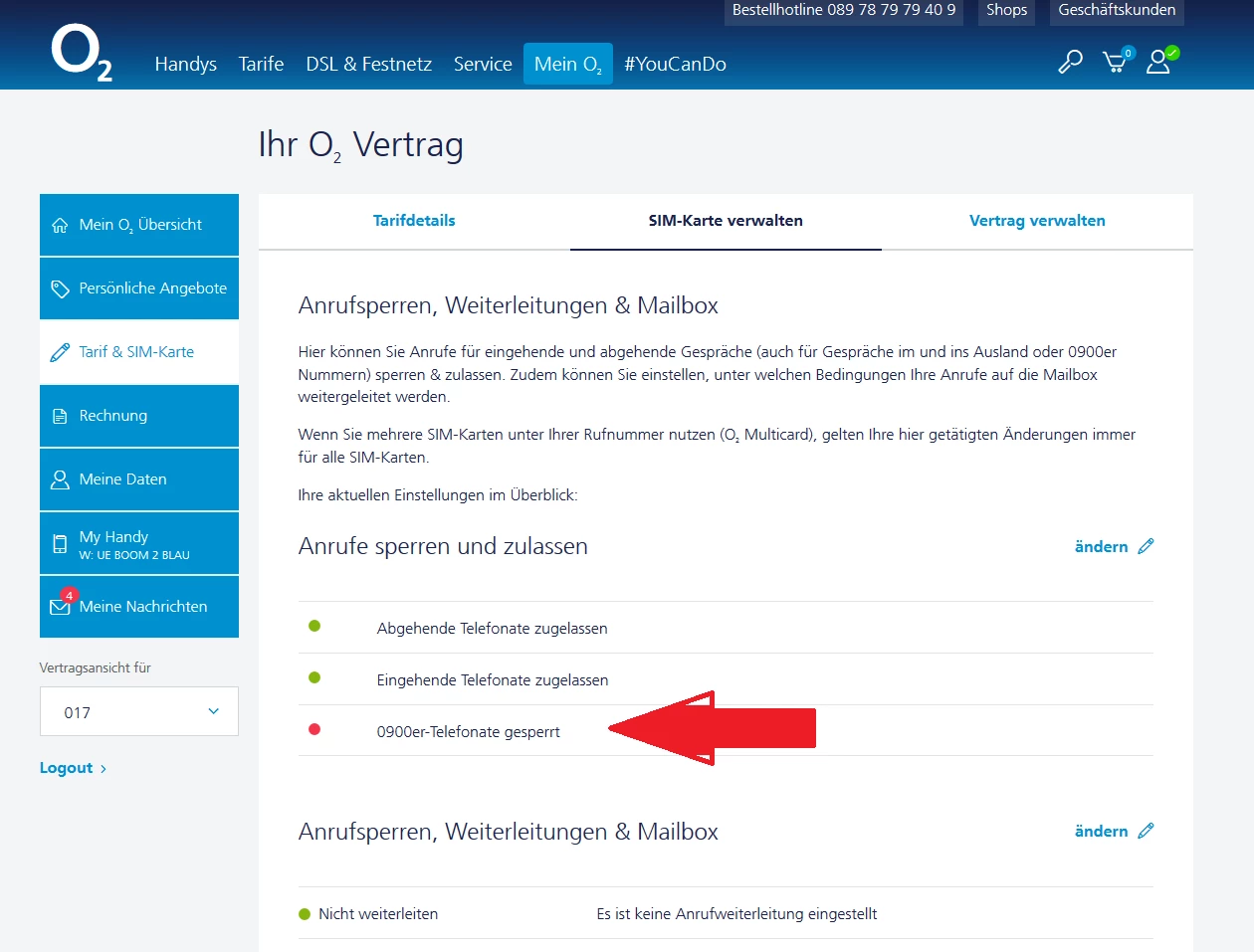Viewport: 1254px width, 952px height.
Task: Open Tarif & SIM-Karte in sidebar
Action: [139, 352]
